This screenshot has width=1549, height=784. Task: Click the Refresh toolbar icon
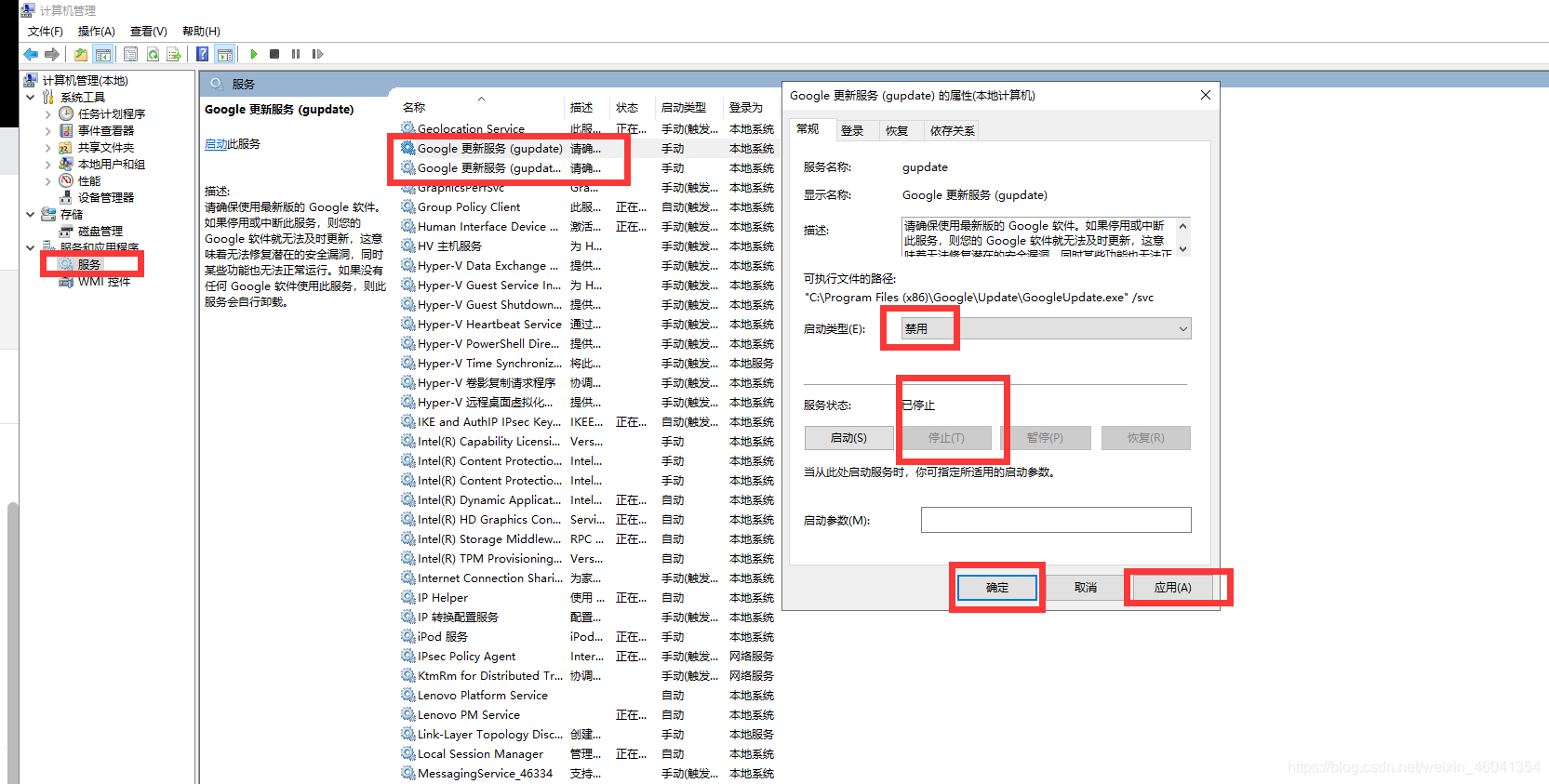click(x=153, y=54)
